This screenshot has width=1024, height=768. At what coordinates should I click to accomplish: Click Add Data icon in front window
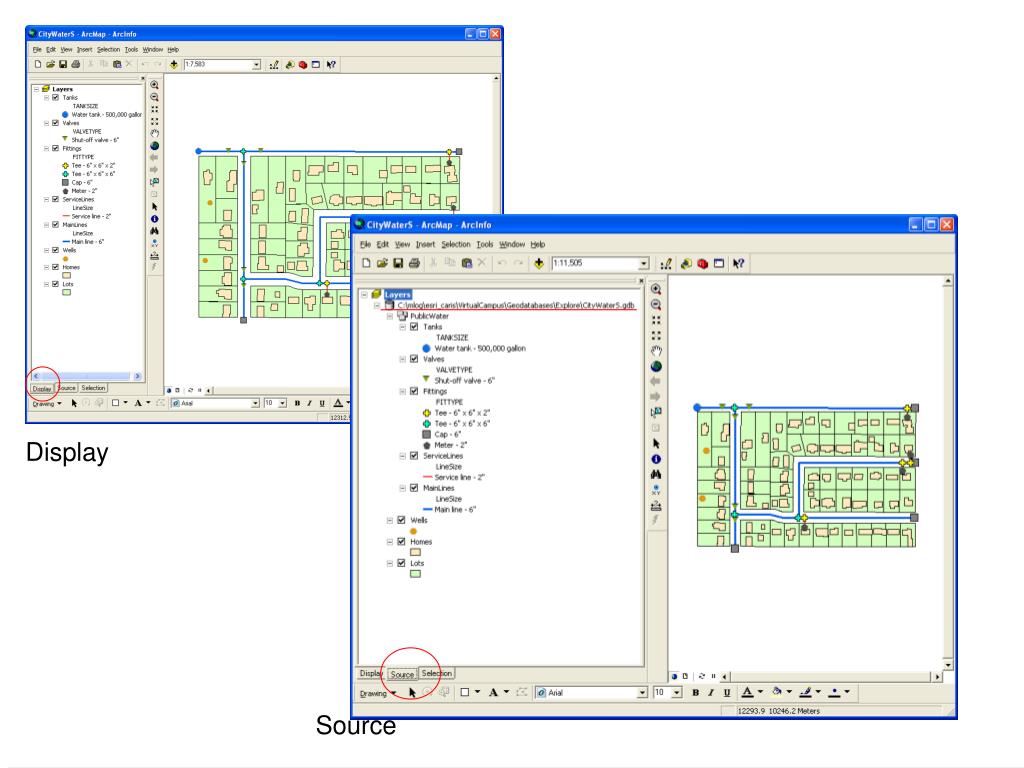[x=539, y=263]
